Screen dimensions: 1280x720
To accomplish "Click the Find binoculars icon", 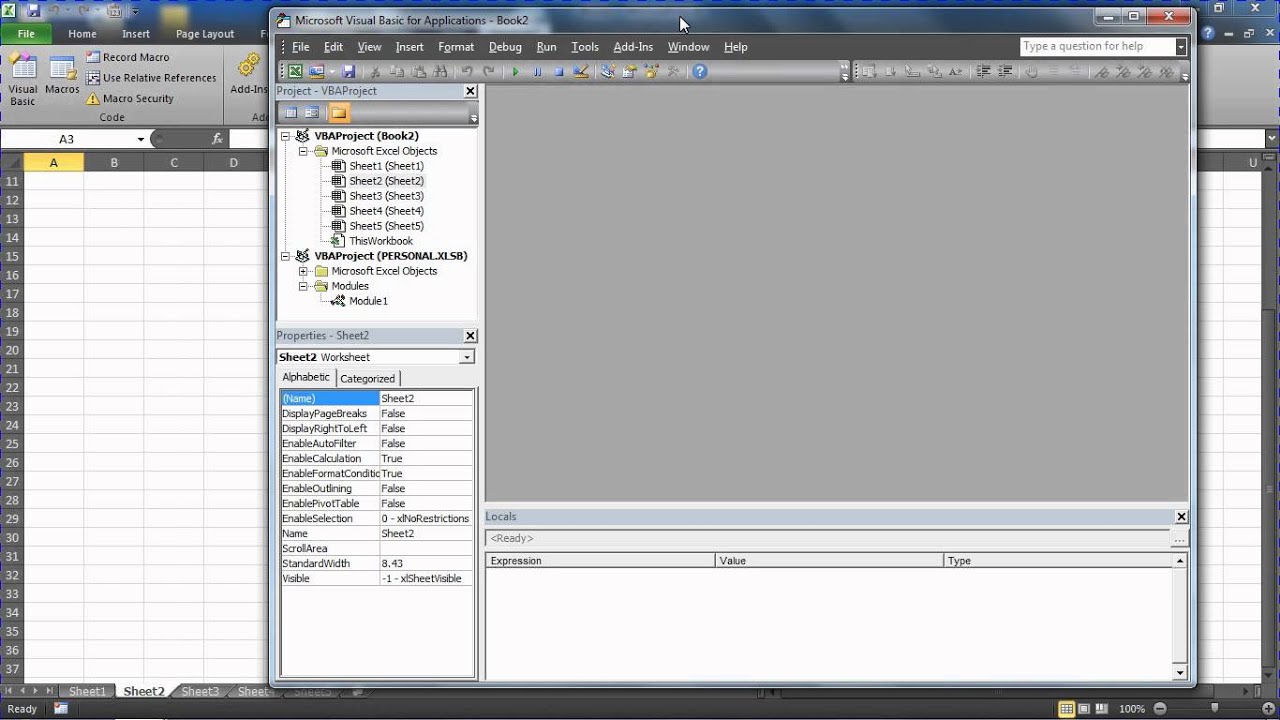I will click(439, 72).
